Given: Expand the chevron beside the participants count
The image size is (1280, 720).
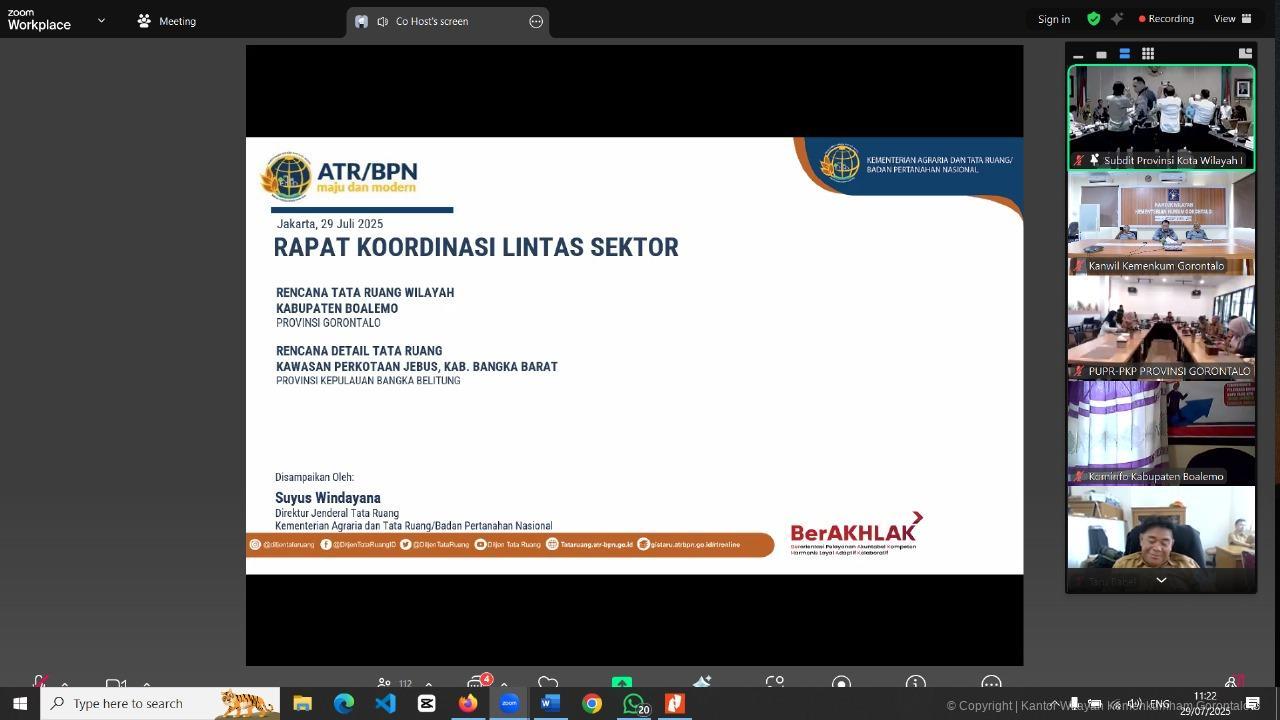Looking at the screenshot, I should (429, 685).
